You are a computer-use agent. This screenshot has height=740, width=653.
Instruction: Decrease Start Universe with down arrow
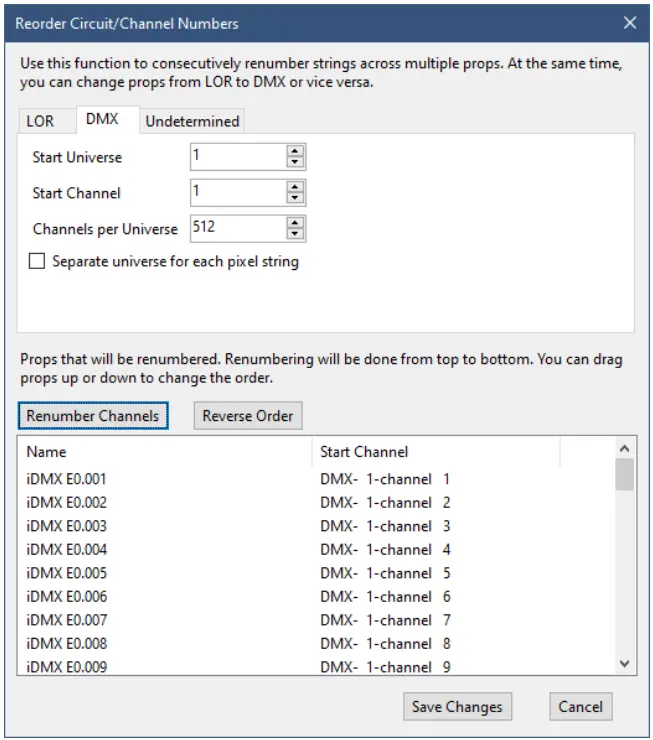(x=295, y=163)
